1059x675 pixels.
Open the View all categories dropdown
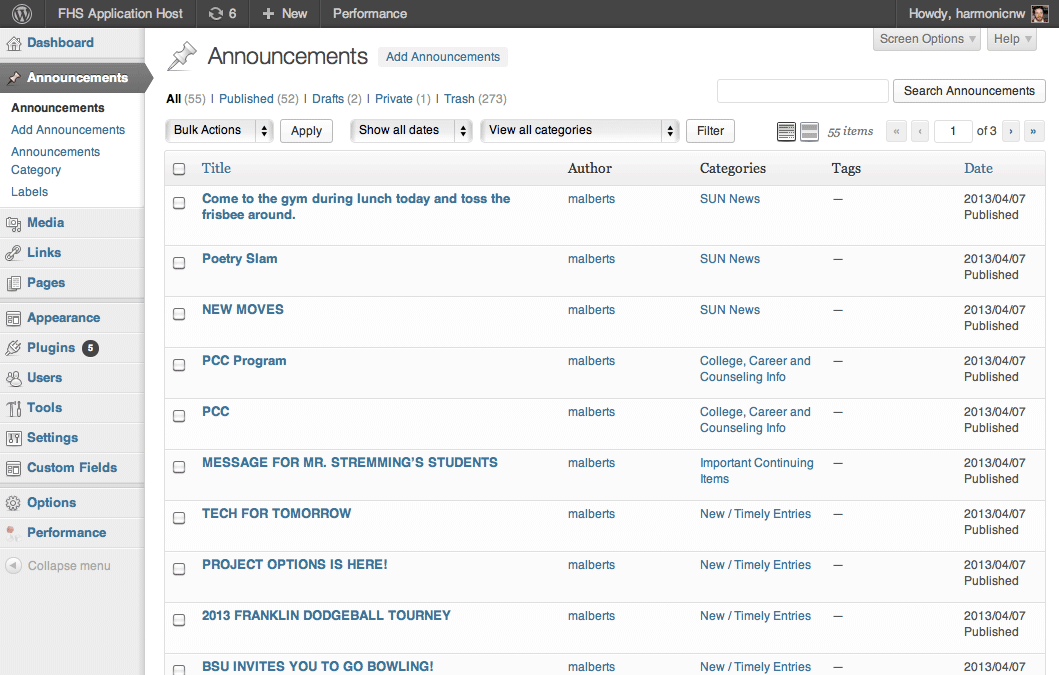(580, 130)
